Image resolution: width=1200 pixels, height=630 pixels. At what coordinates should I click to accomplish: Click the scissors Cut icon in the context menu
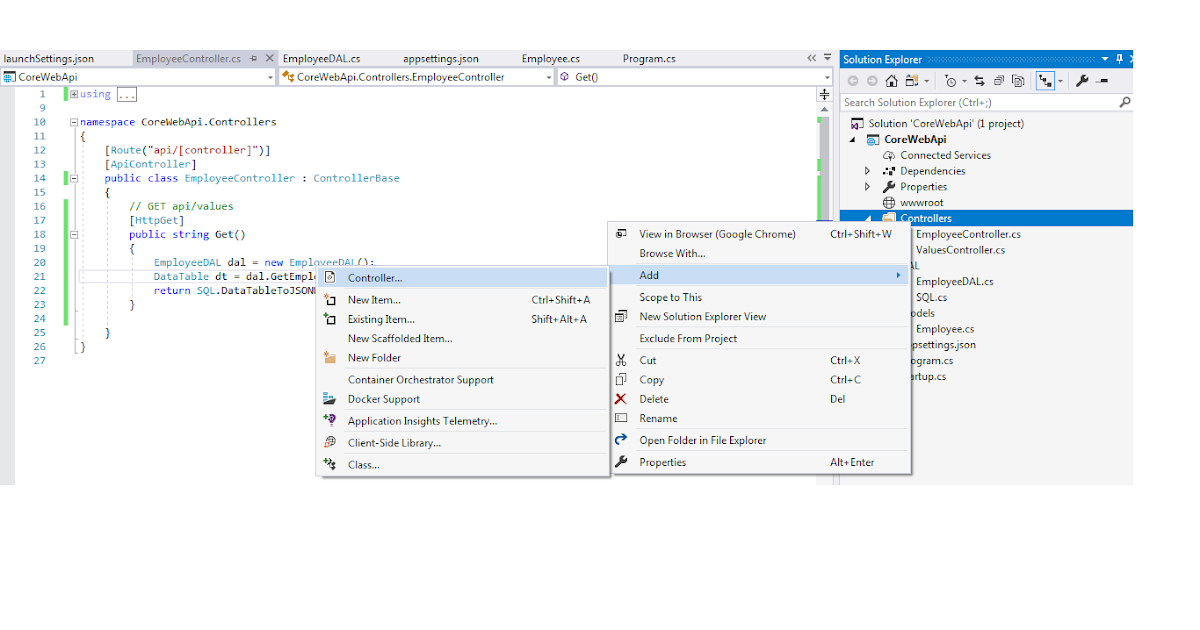[622, 360]
